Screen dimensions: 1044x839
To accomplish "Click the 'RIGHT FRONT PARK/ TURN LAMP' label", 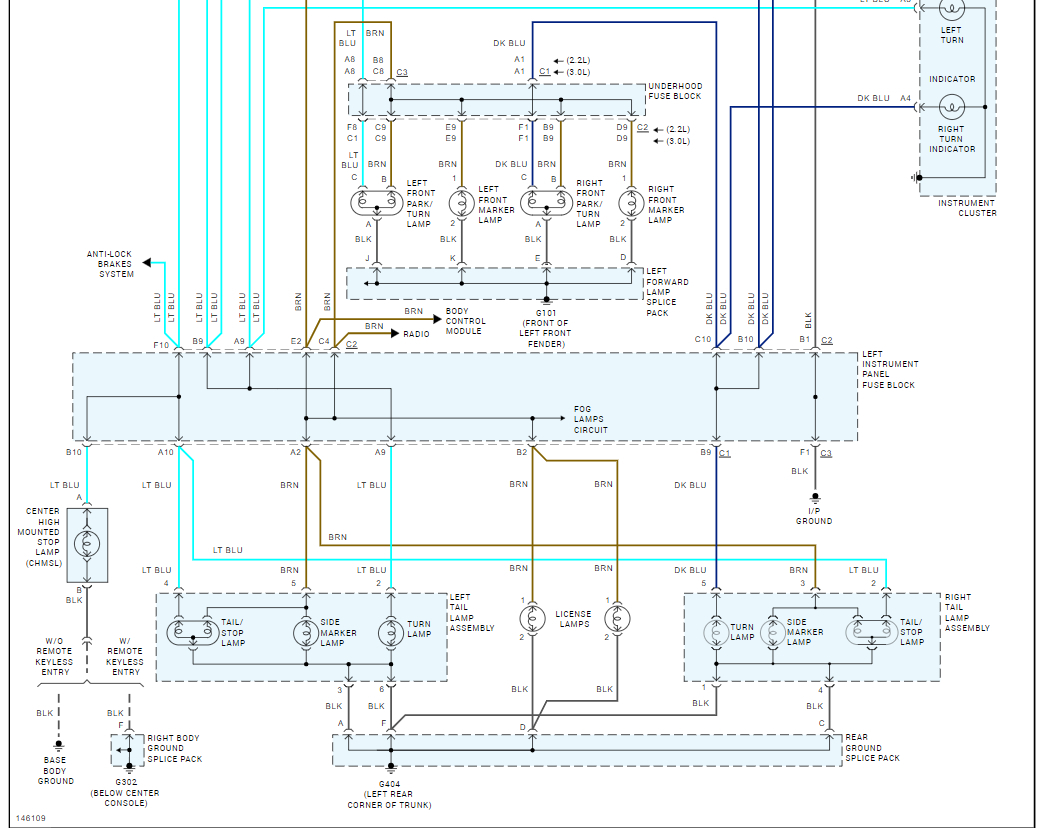I will pos(589,203).
